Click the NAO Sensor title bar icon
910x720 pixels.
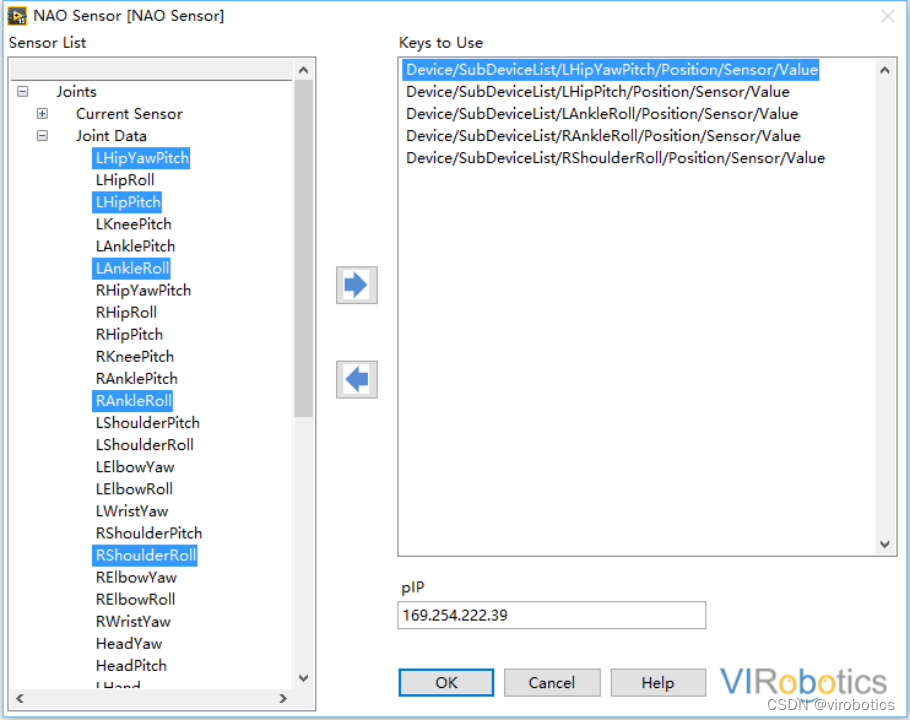pos(17,16)
